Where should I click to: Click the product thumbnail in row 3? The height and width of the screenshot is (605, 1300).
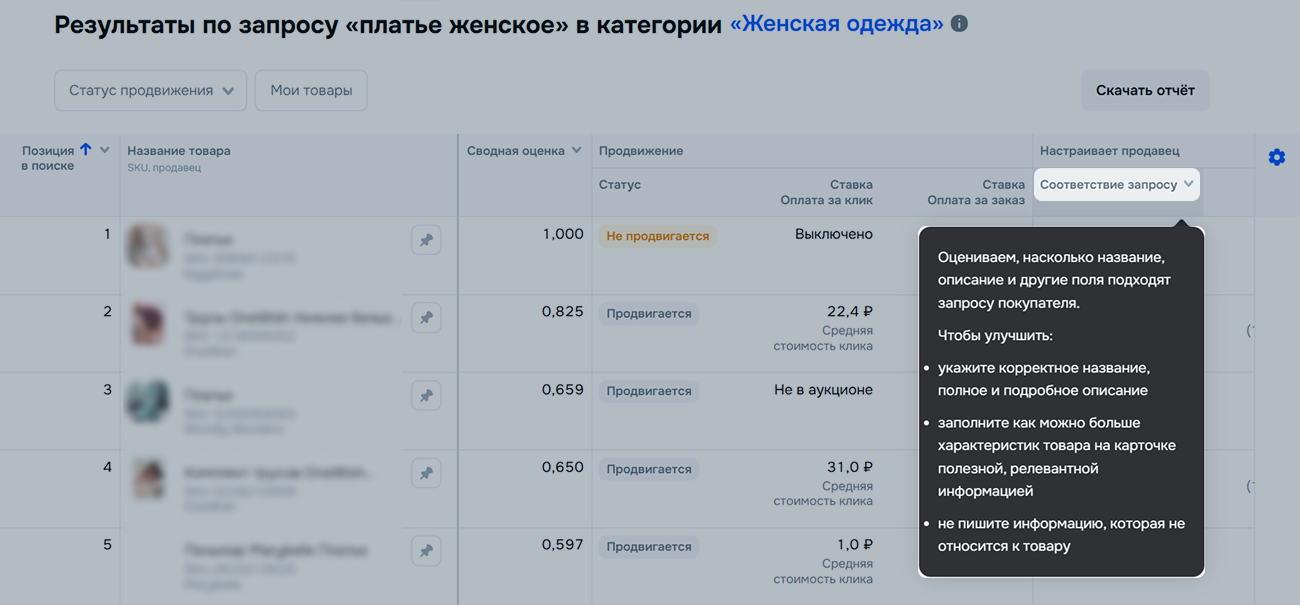pos(147,401)
